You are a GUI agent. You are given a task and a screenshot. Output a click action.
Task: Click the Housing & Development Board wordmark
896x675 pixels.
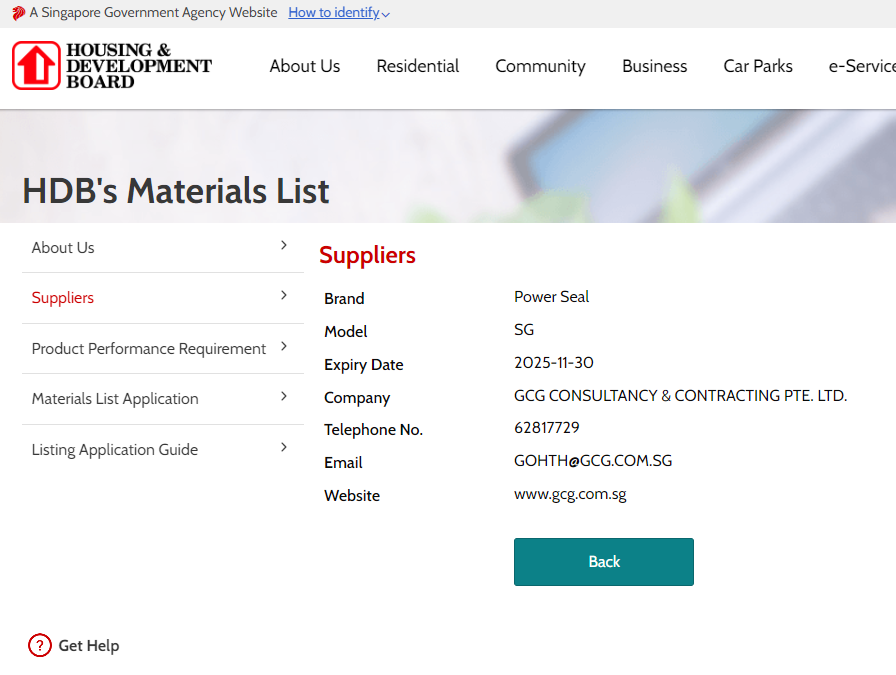click(x=139, y=66)
